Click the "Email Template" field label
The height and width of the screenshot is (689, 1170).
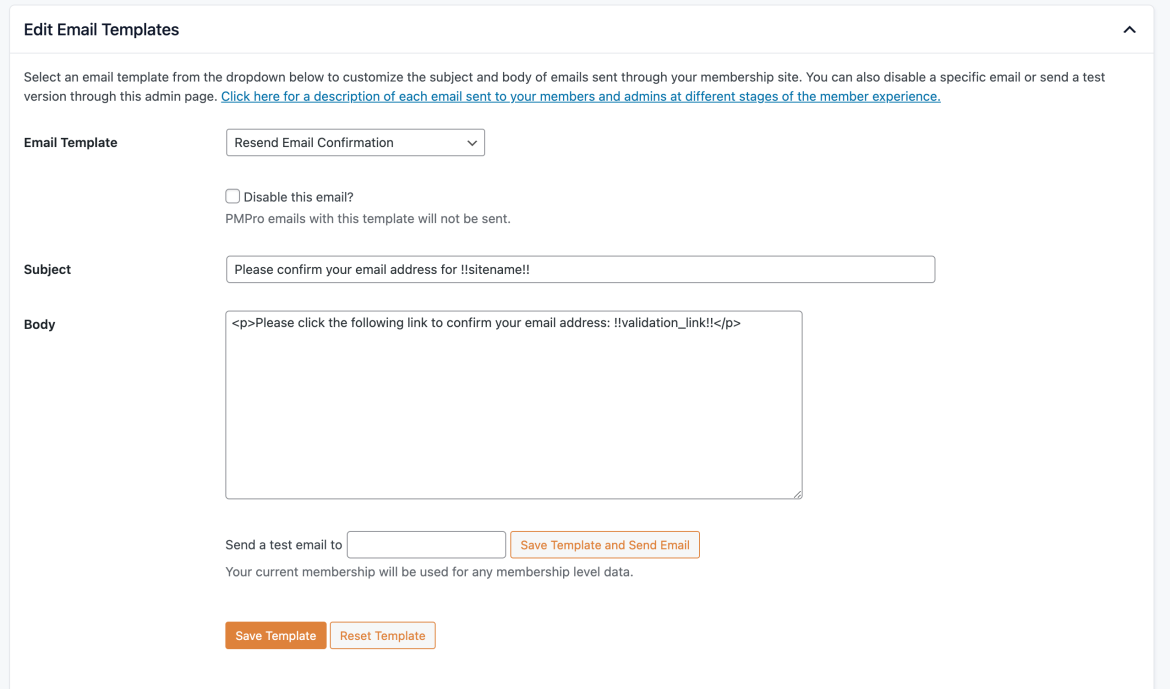70,142
